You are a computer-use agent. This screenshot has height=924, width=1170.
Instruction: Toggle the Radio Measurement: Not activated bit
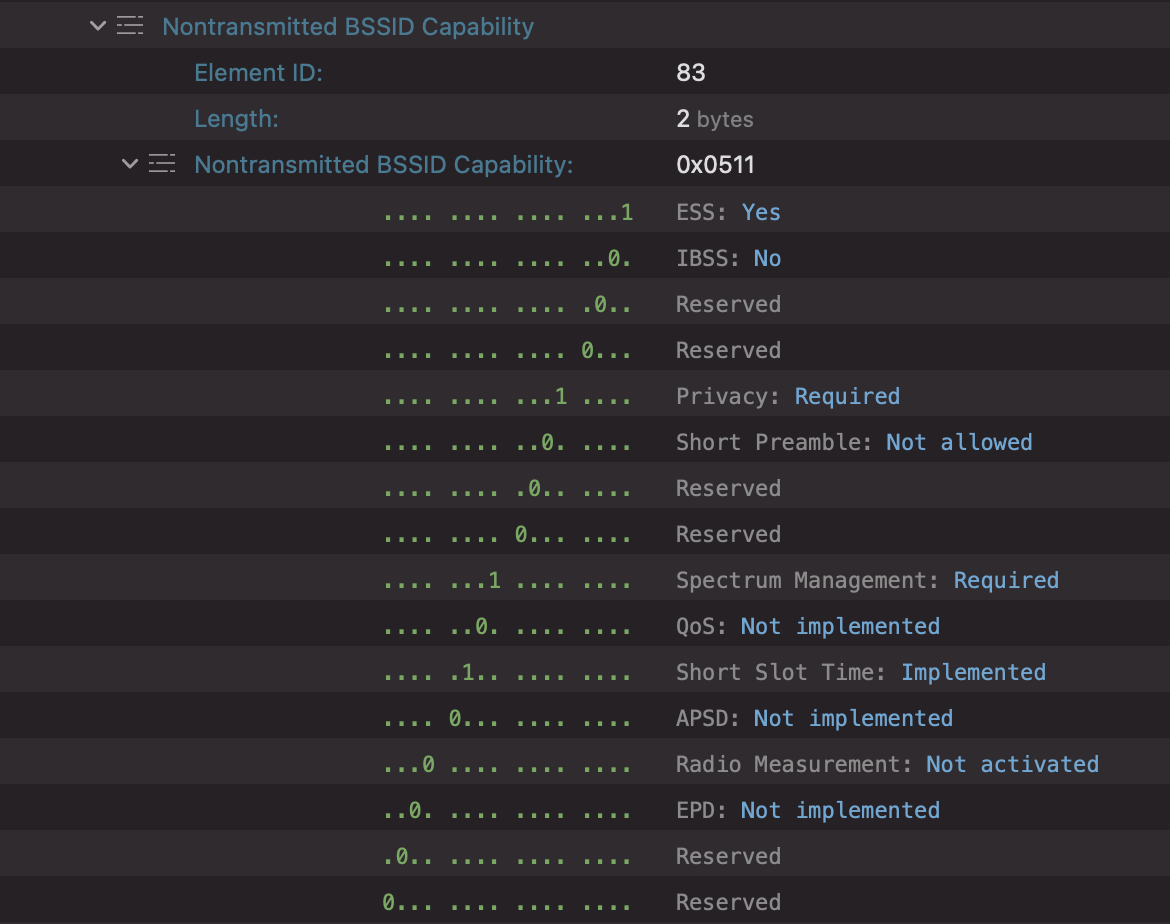pyautogui.click(x=888, y=763)
